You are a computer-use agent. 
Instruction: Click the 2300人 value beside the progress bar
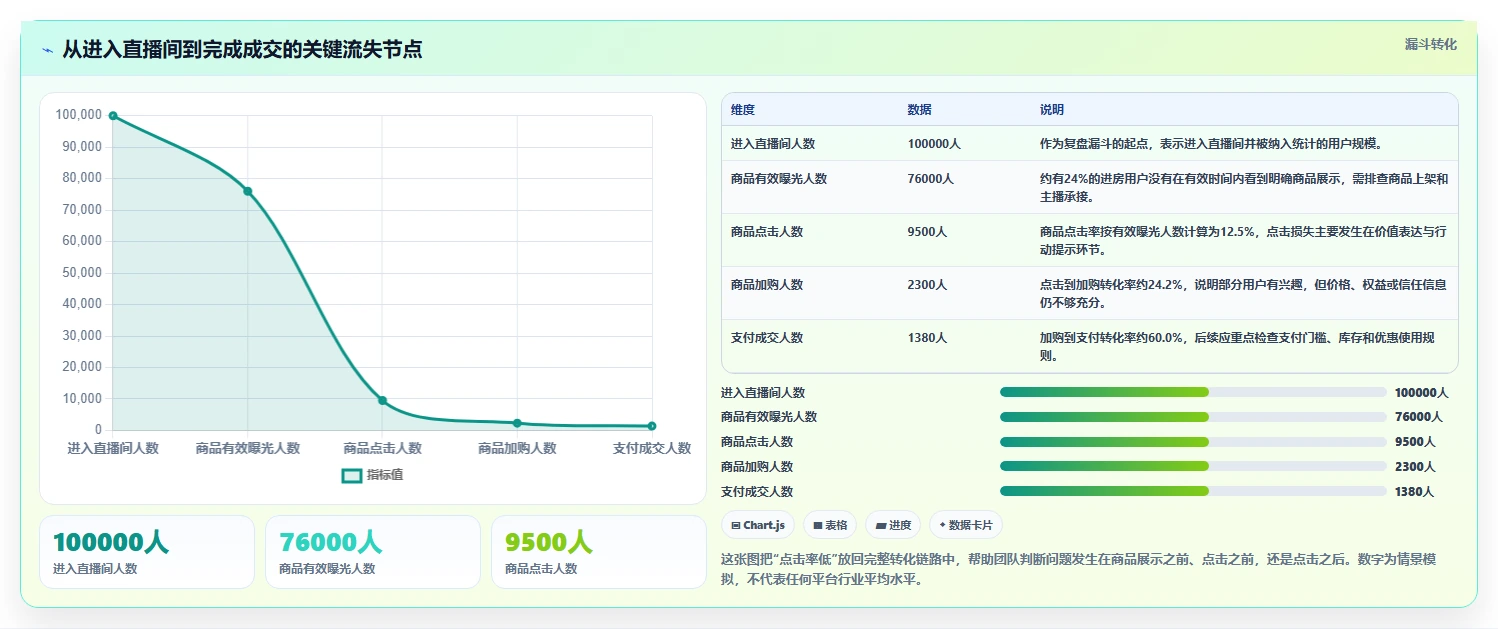[1415, 466]
